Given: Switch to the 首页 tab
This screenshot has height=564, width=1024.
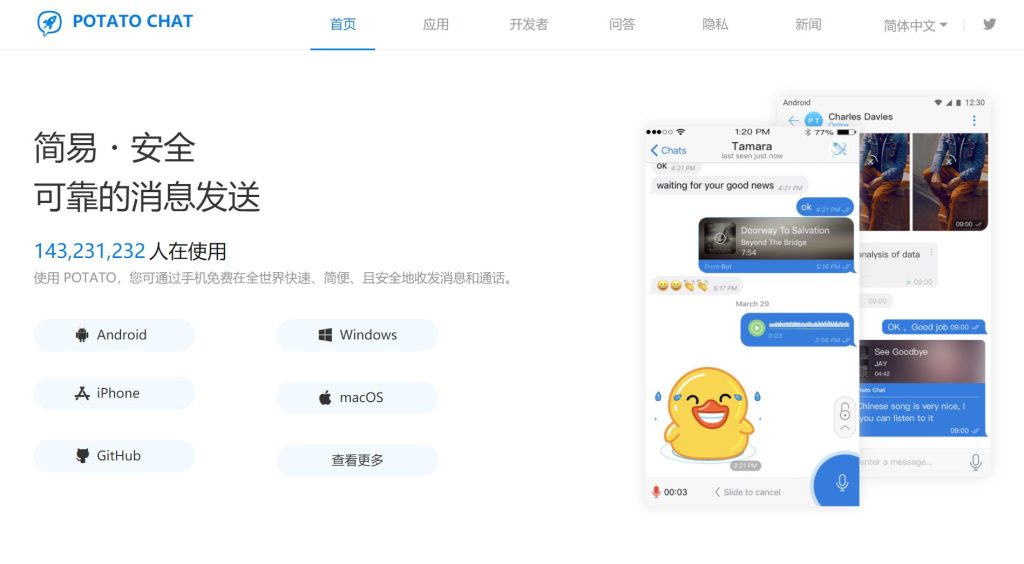Looking at the screenshot, I should [x=343, y=25].
